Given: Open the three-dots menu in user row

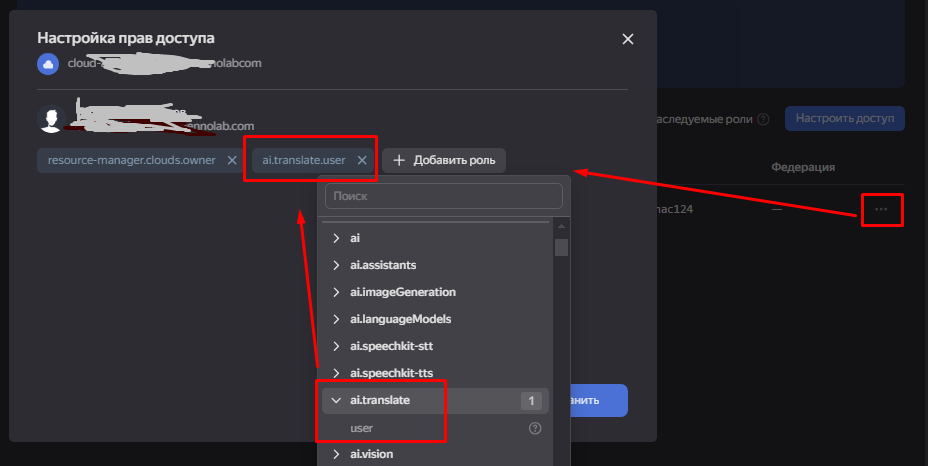Looking at the screenshot, I should [x=881, y=209].
